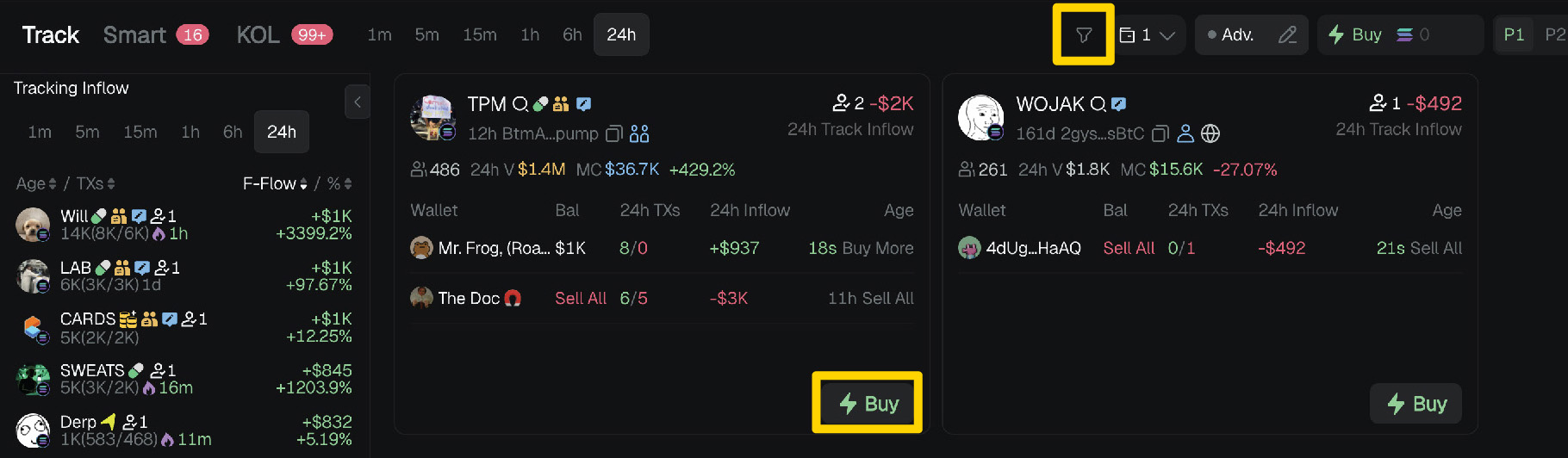Viewport: 1568px width, 458px height.
Task: Select the P1 preset toggle
Action: (1514, 35)
